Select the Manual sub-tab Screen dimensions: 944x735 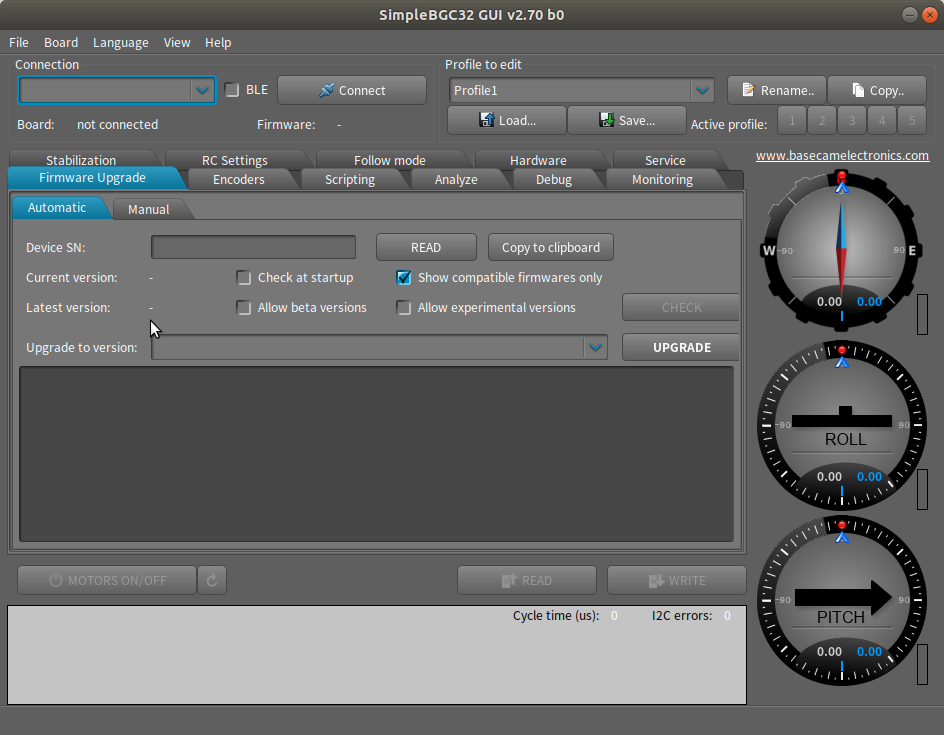pyautogui.click(x=148, y=209)
